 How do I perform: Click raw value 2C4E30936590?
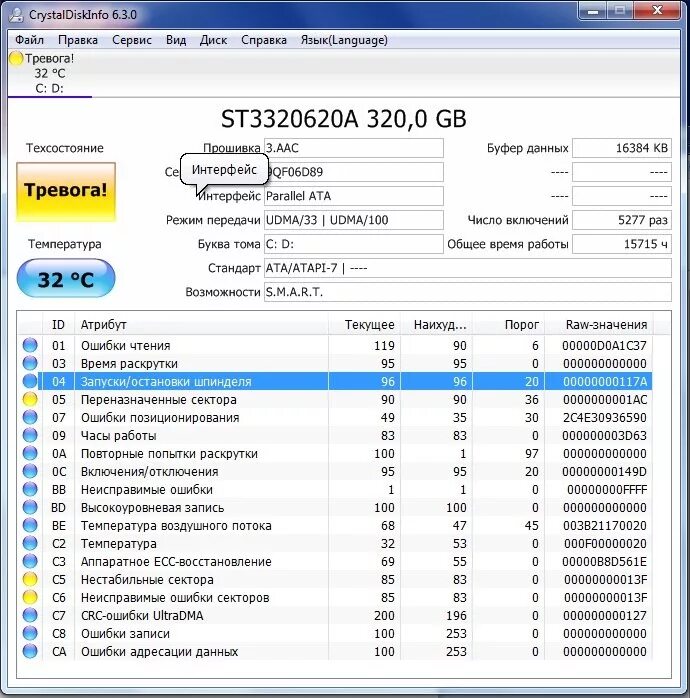click(x=605, y=418)
